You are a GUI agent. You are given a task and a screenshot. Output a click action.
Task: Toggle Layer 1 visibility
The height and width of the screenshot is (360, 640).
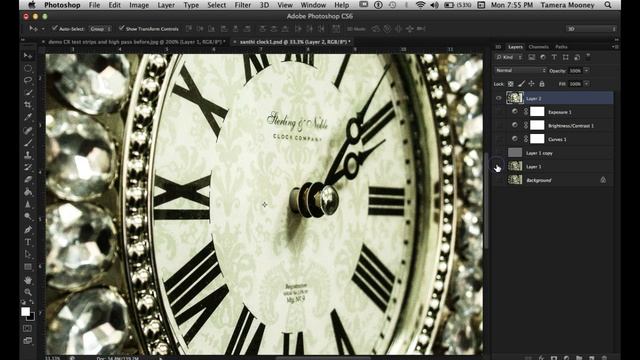tap(498, 167)
